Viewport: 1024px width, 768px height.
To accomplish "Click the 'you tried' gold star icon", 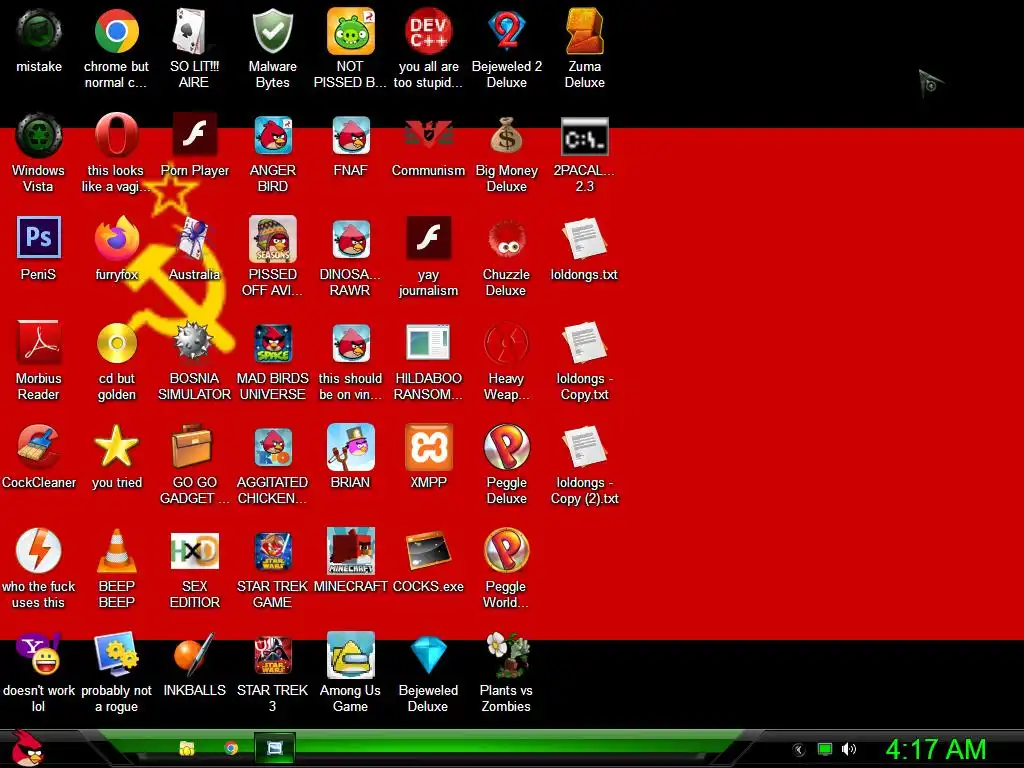I will (116, 447).
